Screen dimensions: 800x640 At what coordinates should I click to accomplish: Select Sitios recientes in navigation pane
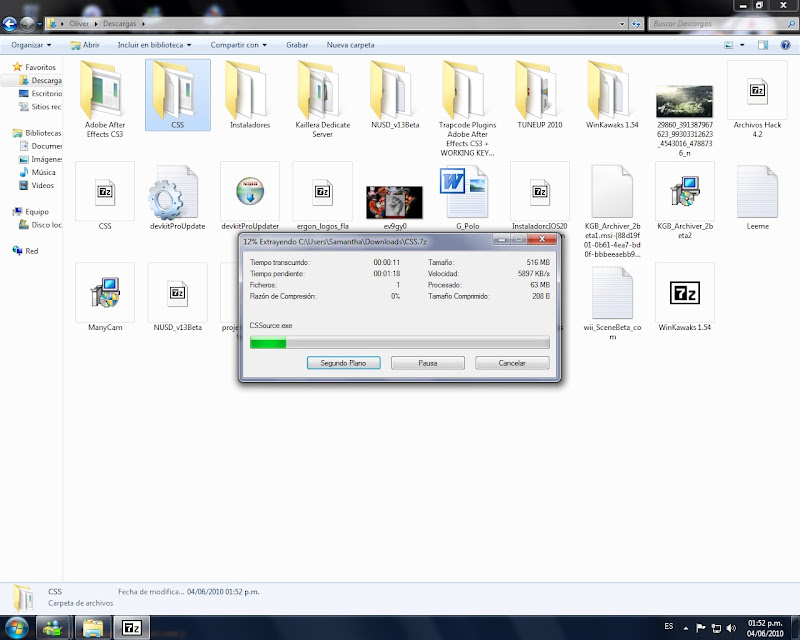click(x=40, y=107)
